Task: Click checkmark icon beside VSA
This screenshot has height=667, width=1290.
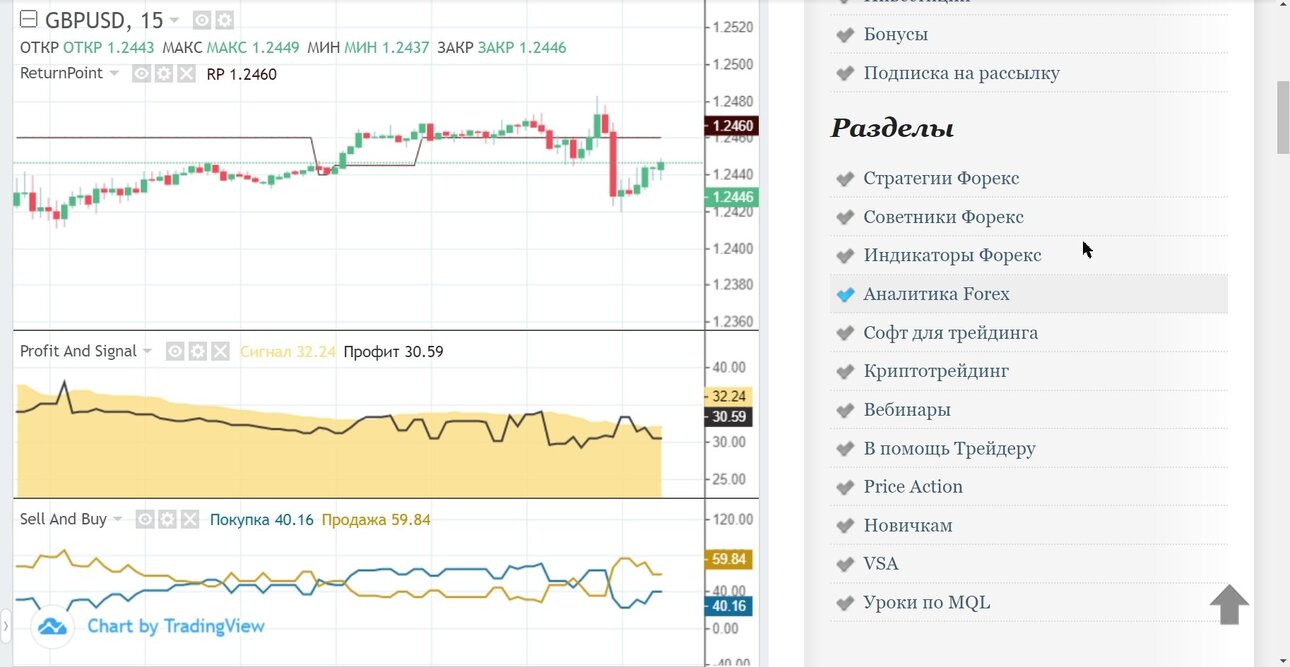Action: click(x=846, y=564)
